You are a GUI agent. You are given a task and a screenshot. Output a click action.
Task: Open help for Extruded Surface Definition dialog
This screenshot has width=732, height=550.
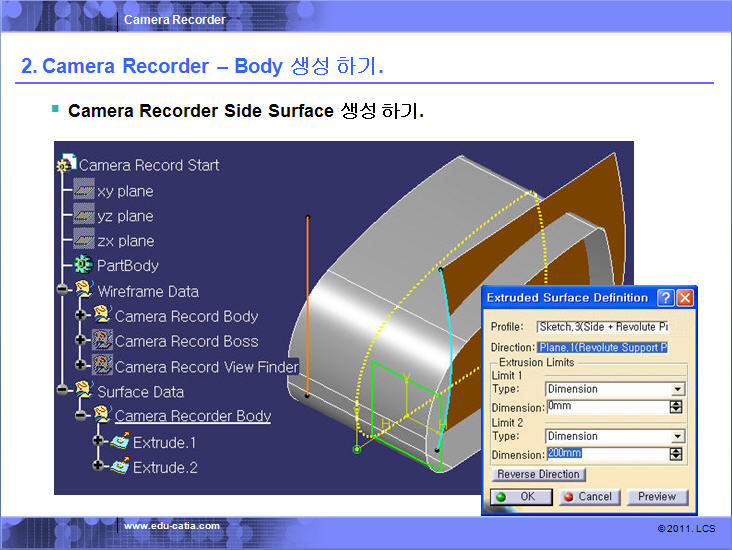665,298
